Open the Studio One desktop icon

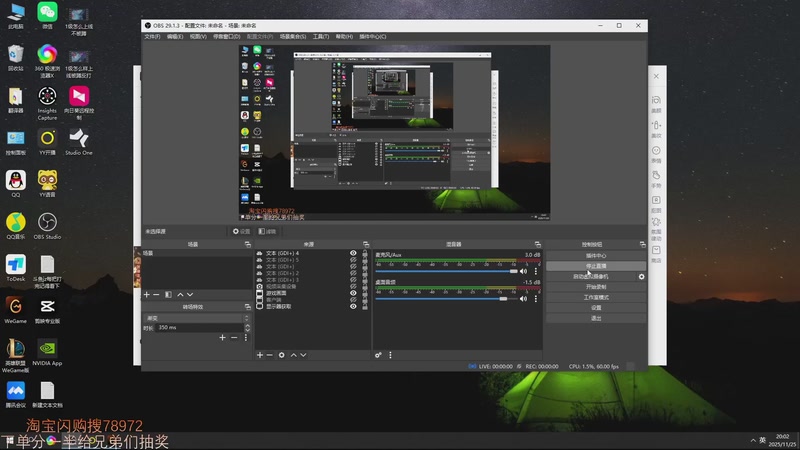coord(79,142)
